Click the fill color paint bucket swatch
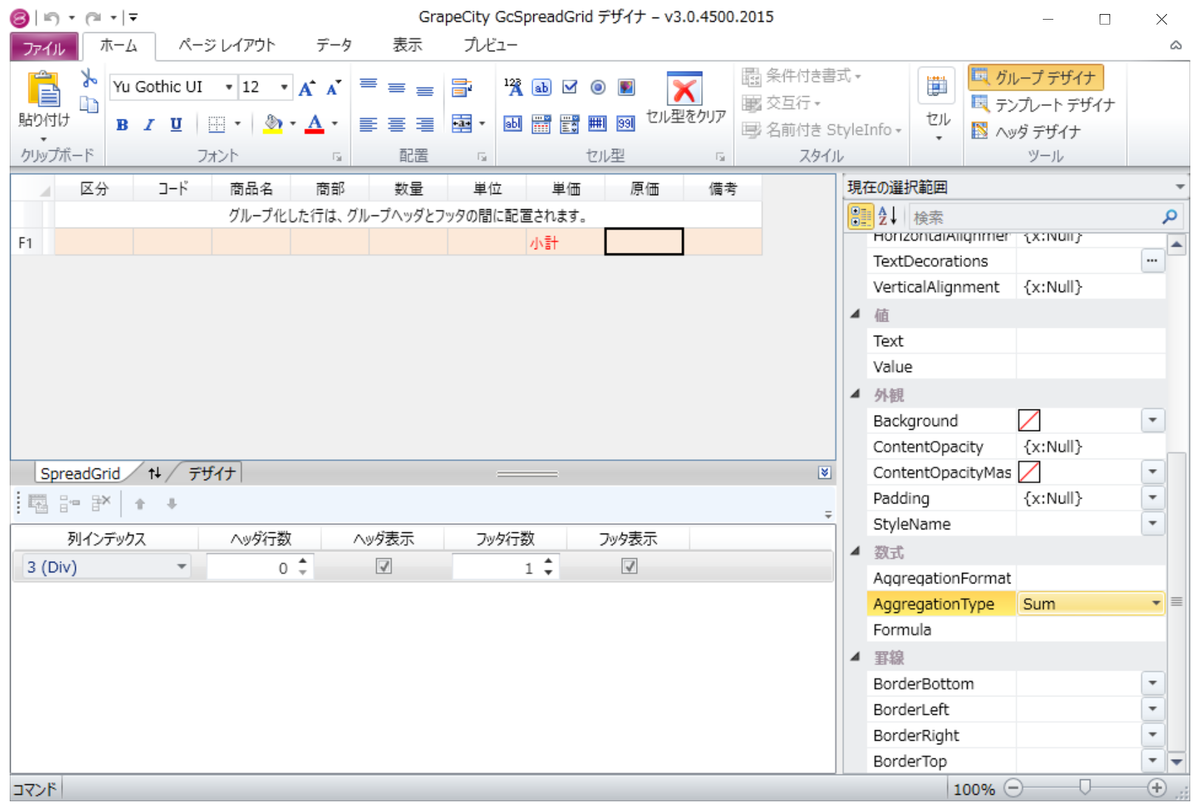1200x811 pixels. [x=272, y=125]
